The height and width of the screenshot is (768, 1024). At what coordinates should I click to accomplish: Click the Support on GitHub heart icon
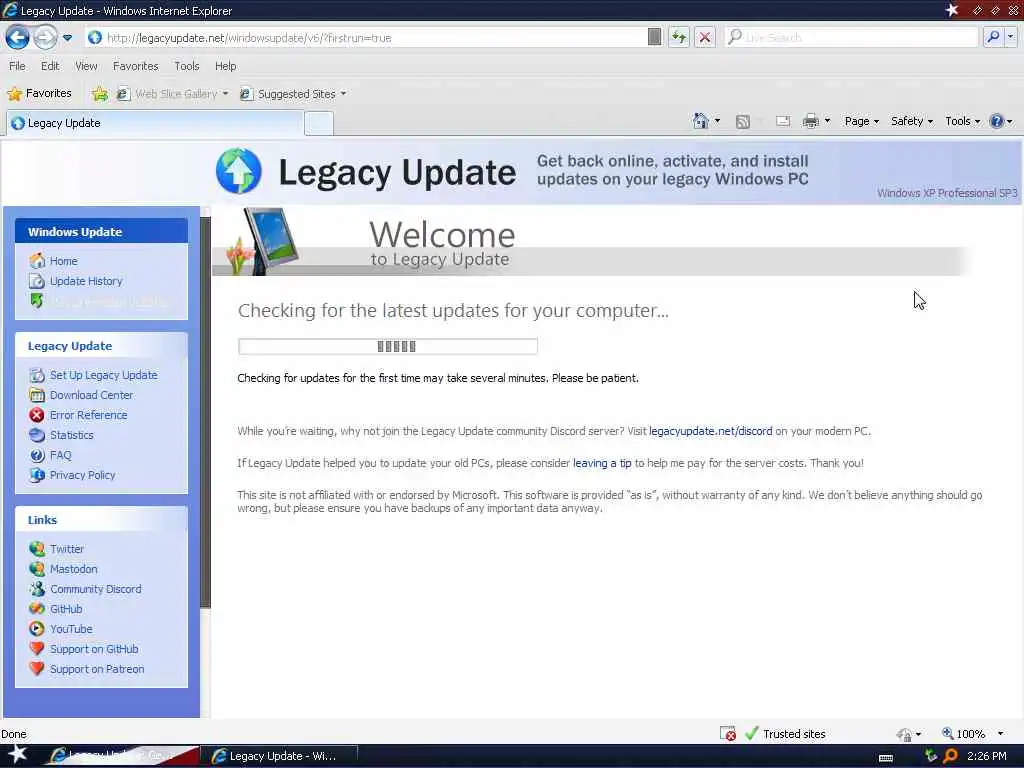[x=37, y=648]
